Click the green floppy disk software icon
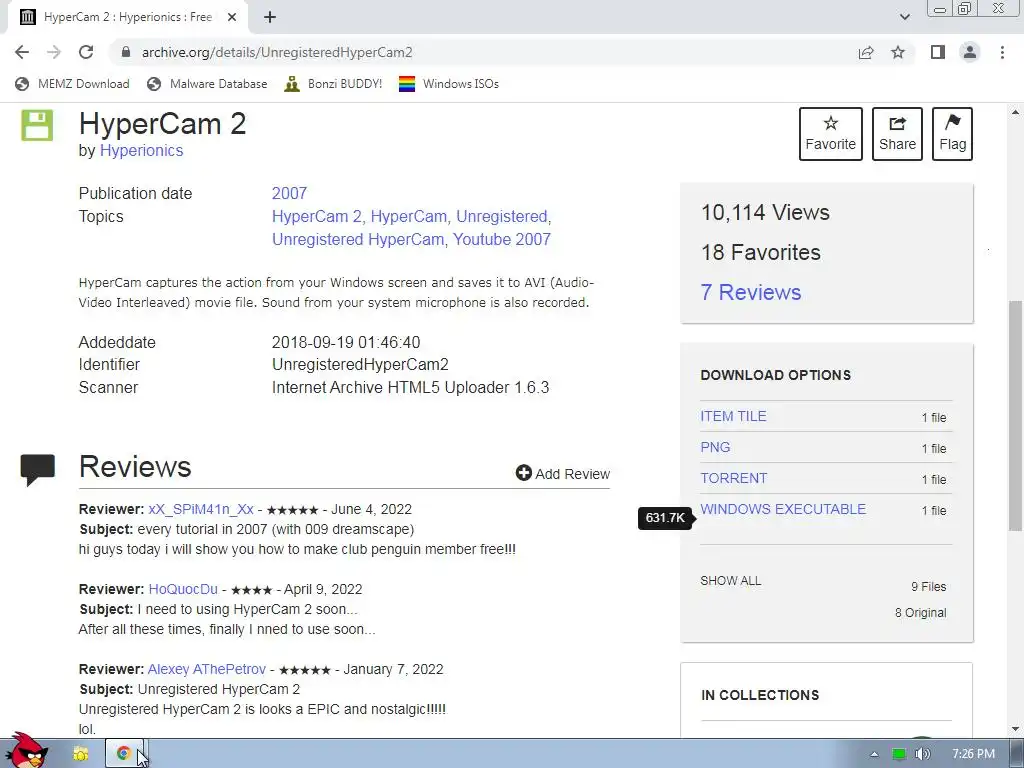This screenshot has height=768, width=1024. (x=37, y=125)
